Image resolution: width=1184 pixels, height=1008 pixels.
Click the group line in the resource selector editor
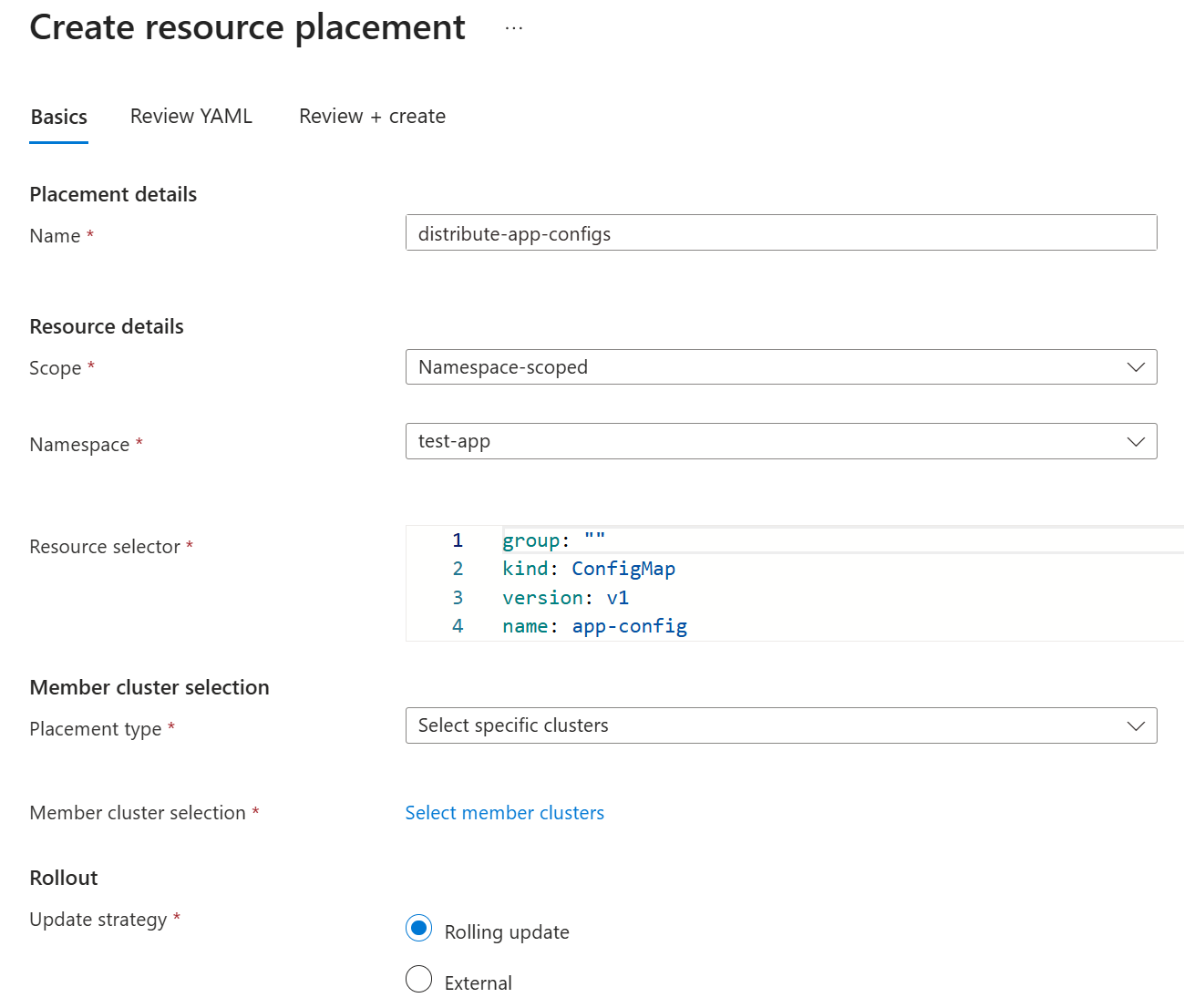coord(553,540)
